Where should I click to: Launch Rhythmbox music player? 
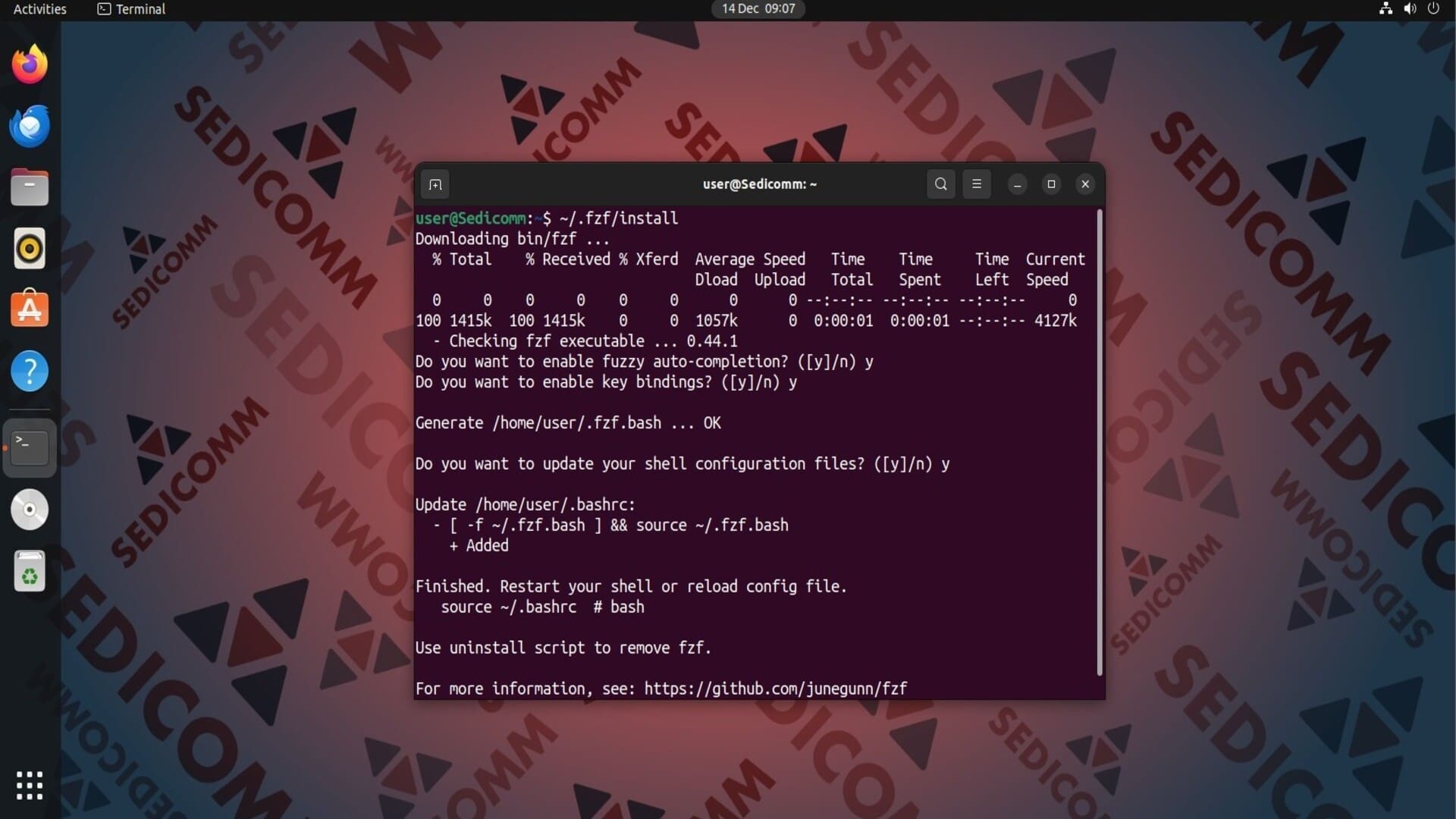coord(30,249)
